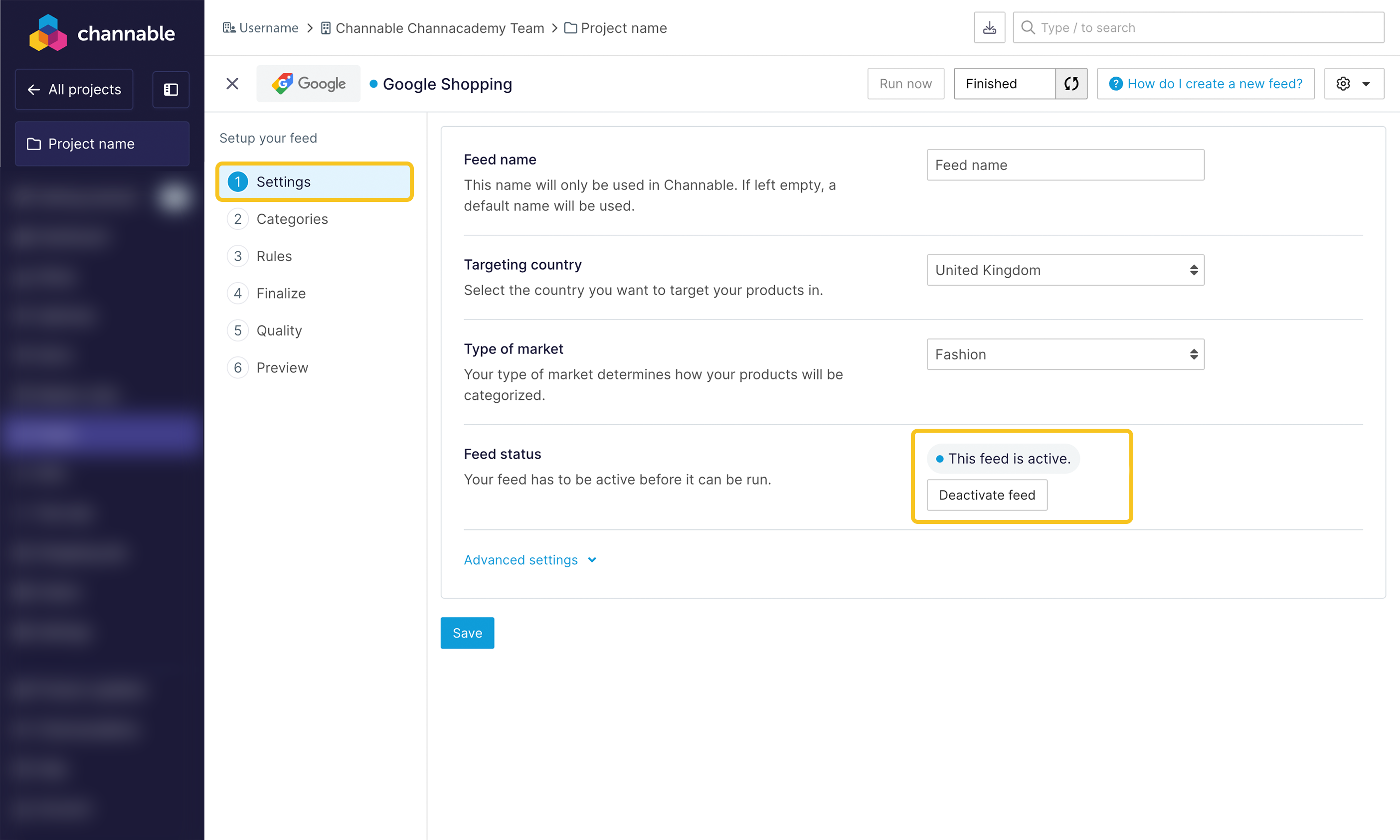The image size is (1400, 840).
Task: Open the Targeting country dropdown
Action: [x=1065, y=270]
